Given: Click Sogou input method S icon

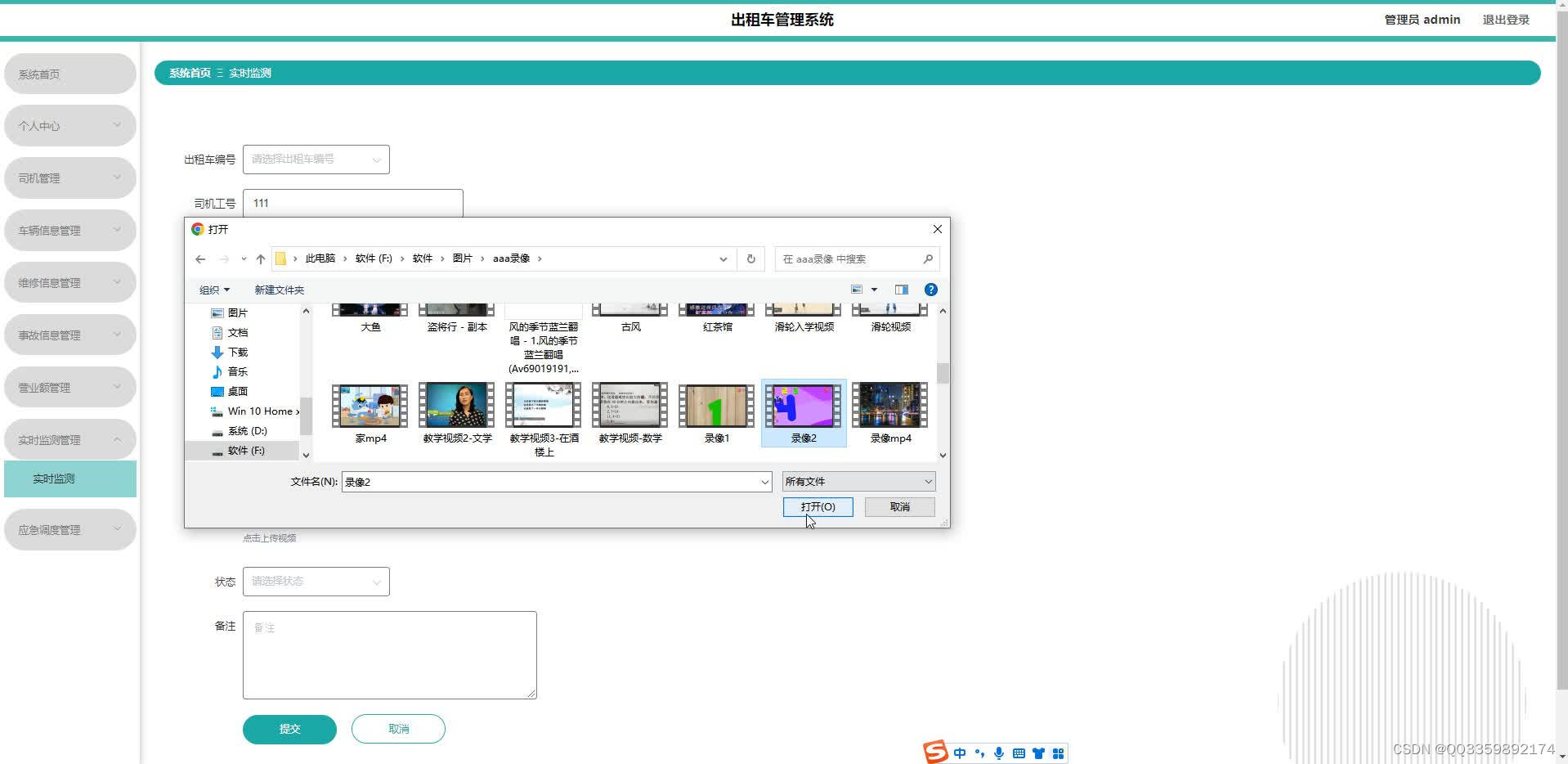Looking at the screenshot, I should click(936, 752).
